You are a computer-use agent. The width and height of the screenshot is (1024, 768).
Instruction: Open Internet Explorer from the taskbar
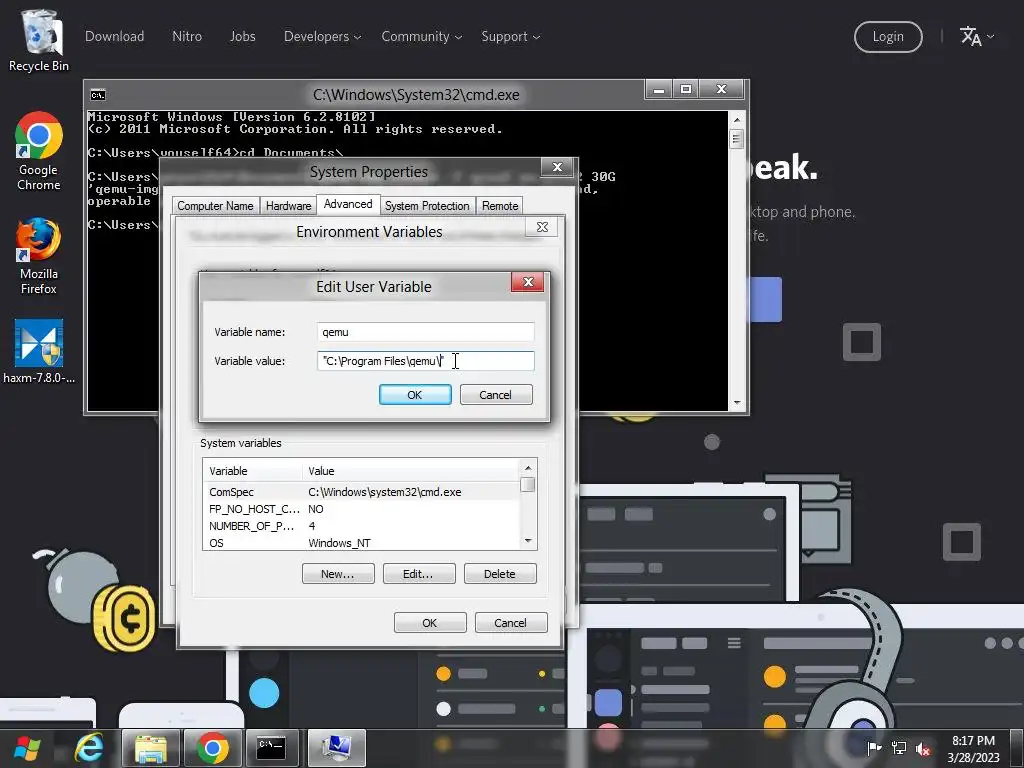point(89,748)
